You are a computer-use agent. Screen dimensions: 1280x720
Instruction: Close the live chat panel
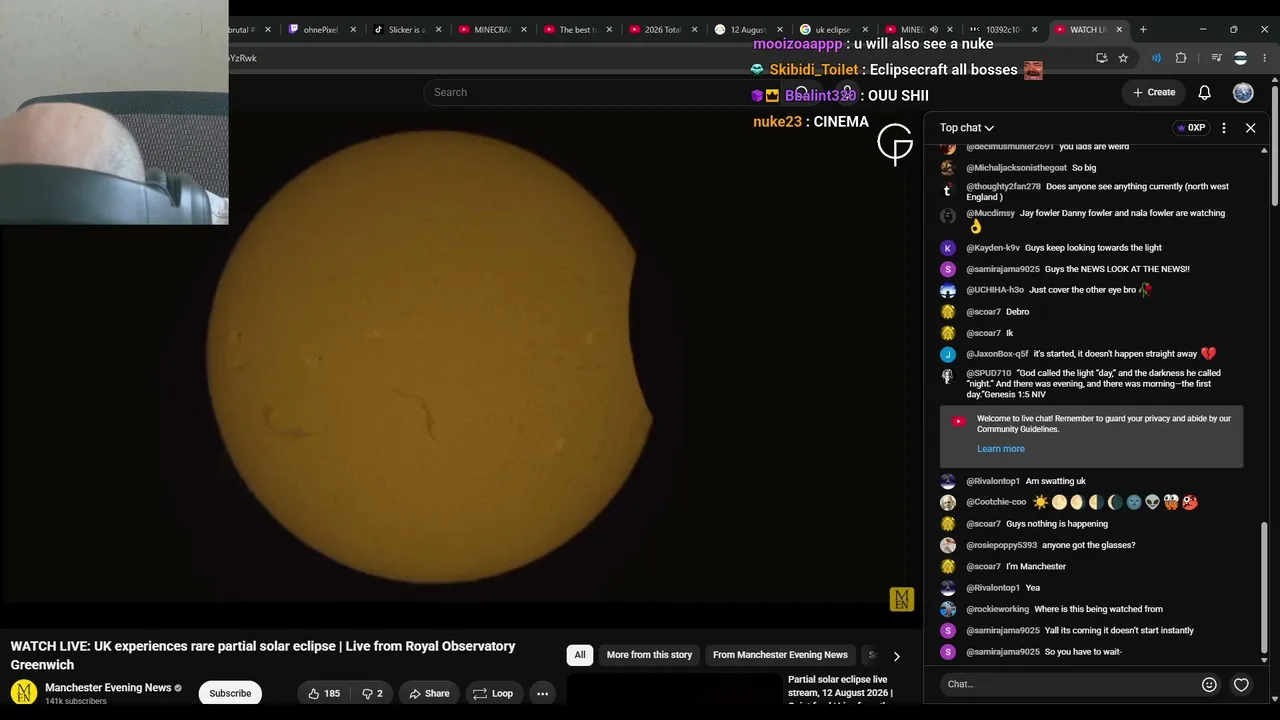[x=1250, y=128]
